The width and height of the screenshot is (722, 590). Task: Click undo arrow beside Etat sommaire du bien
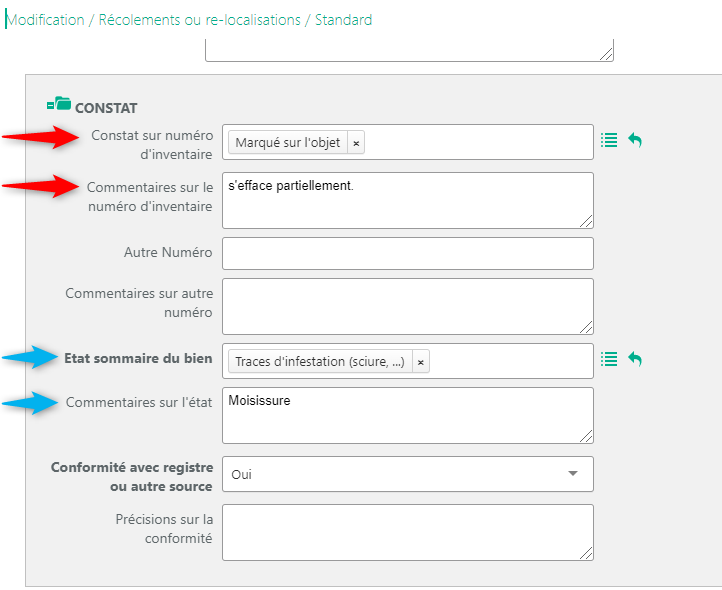[x=635, y=359]
